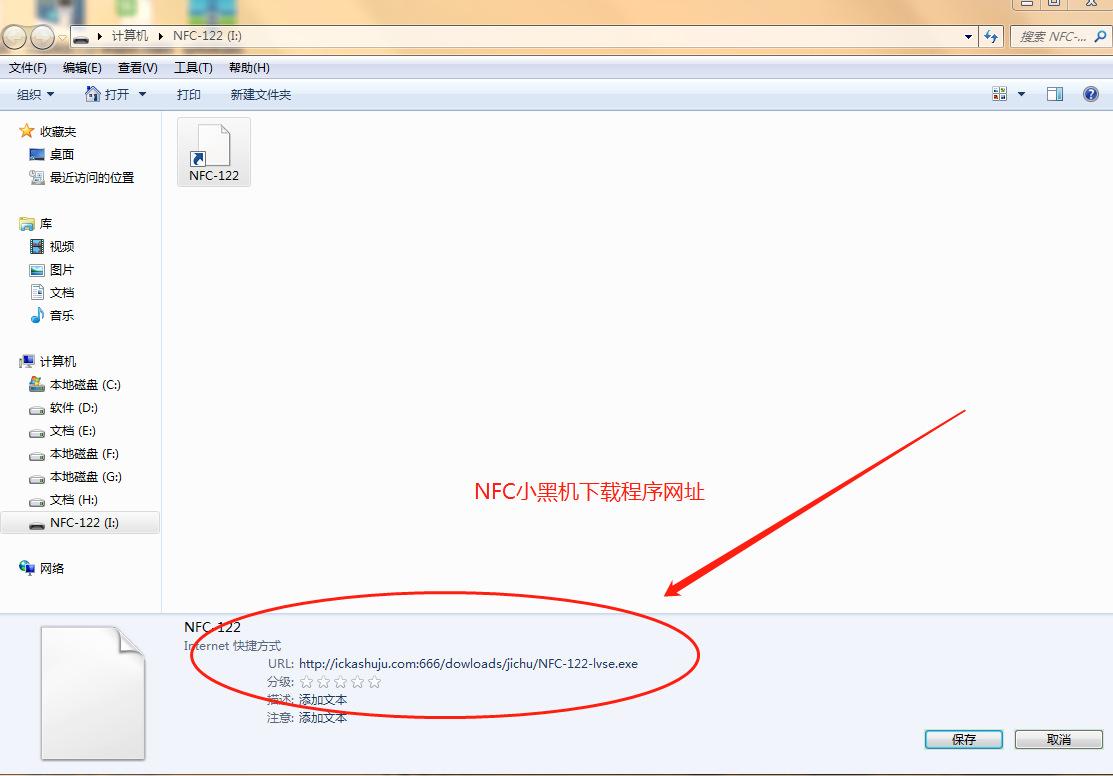This screenshot has height=776, width=1113.
Task: Click the change view icon
Action: tap(999, 94)
